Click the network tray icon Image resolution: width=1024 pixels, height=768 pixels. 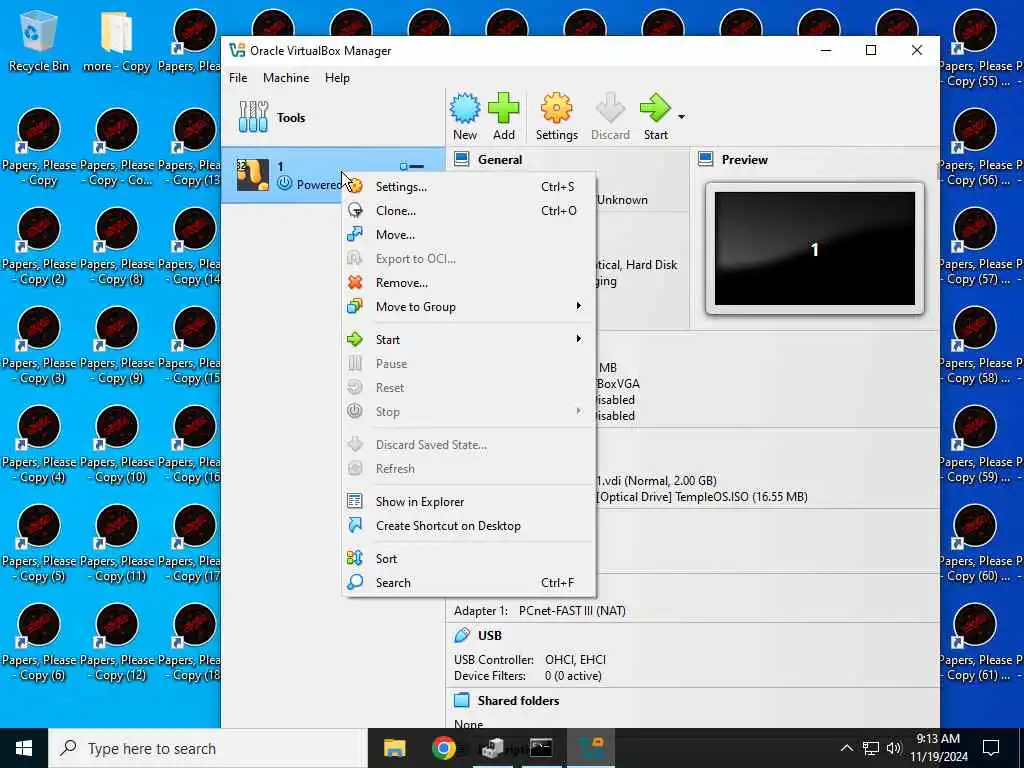pos(871,748)
